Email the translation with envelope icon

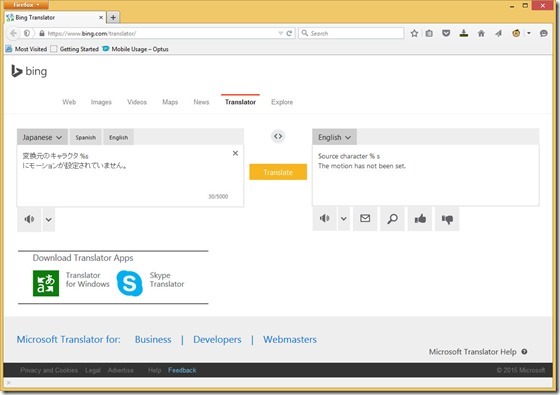click(365, 218)
